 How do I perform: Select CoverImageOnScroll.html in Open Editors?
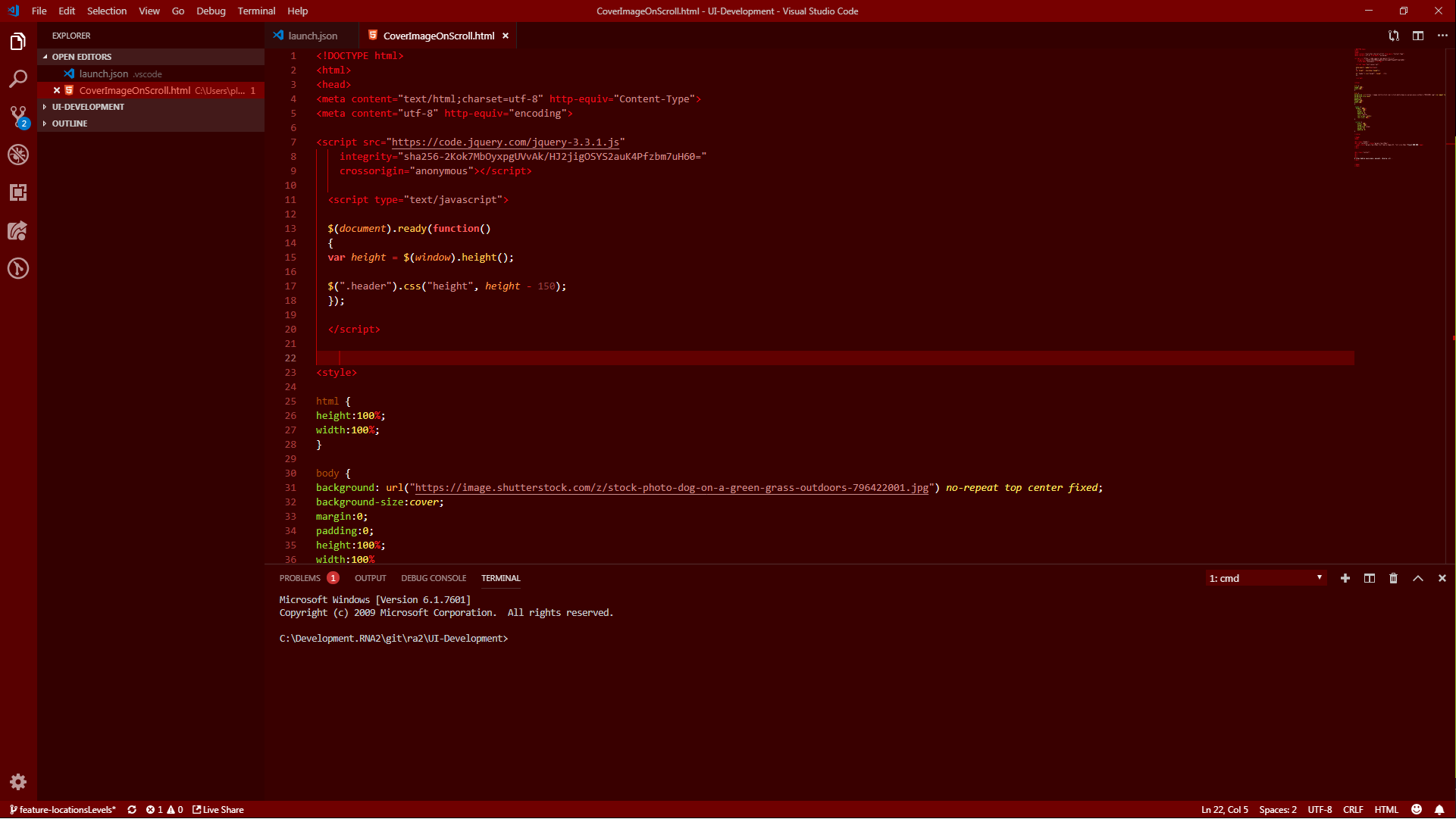151,90
